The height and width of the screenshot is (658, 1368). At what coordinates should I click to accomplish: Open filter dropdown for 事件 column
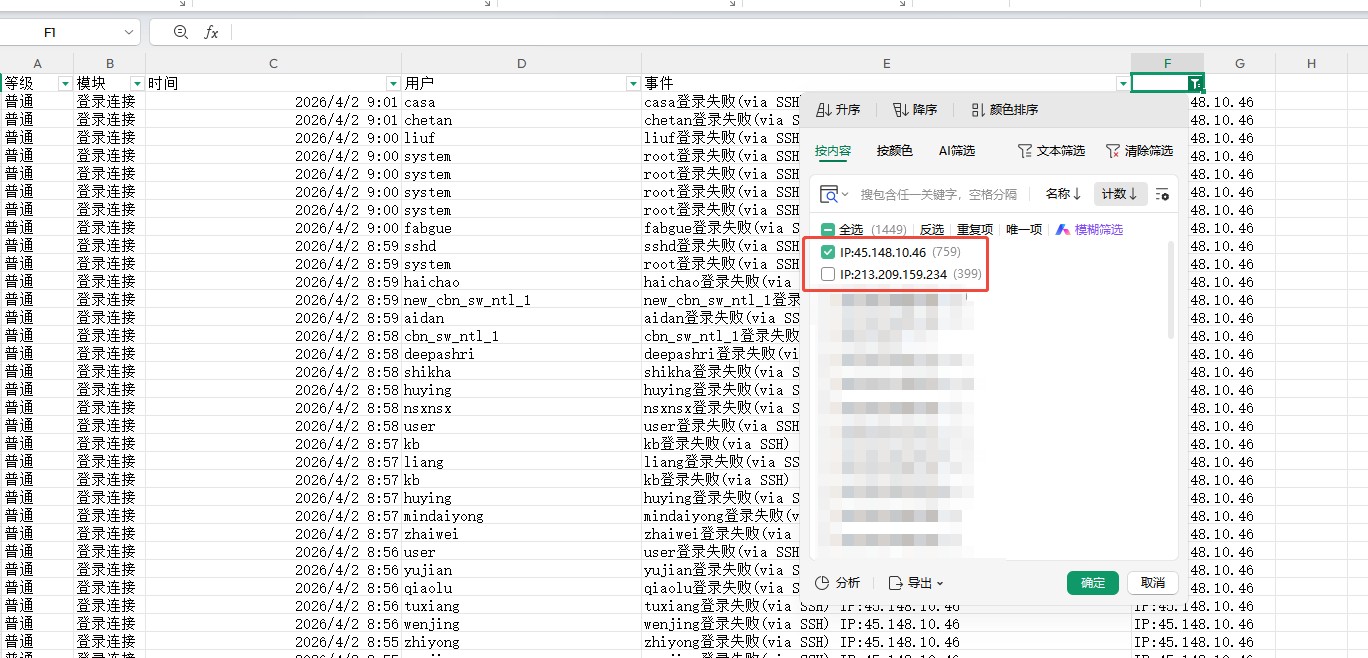1123,83
